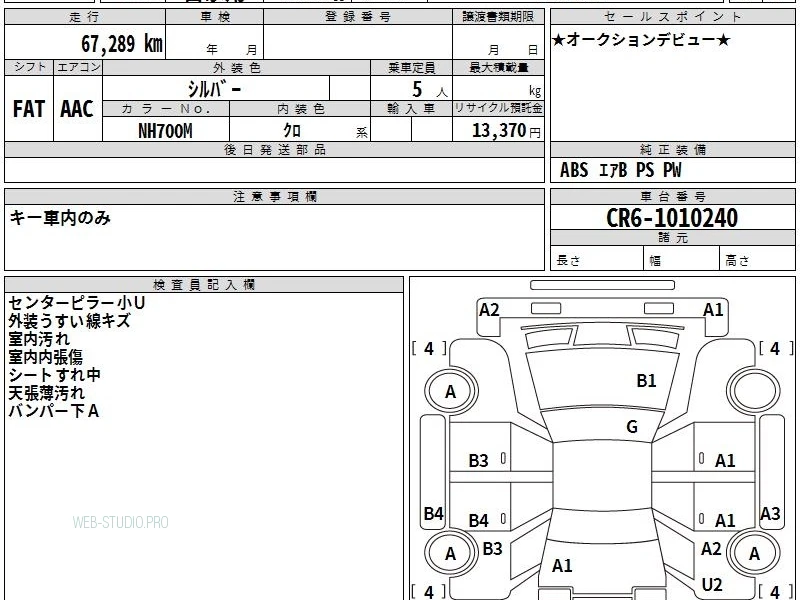Select the equipment text ABS エアB PS PW
Image resolution: width=800 pixels, height=600 pixels.
tap(620, 170)
